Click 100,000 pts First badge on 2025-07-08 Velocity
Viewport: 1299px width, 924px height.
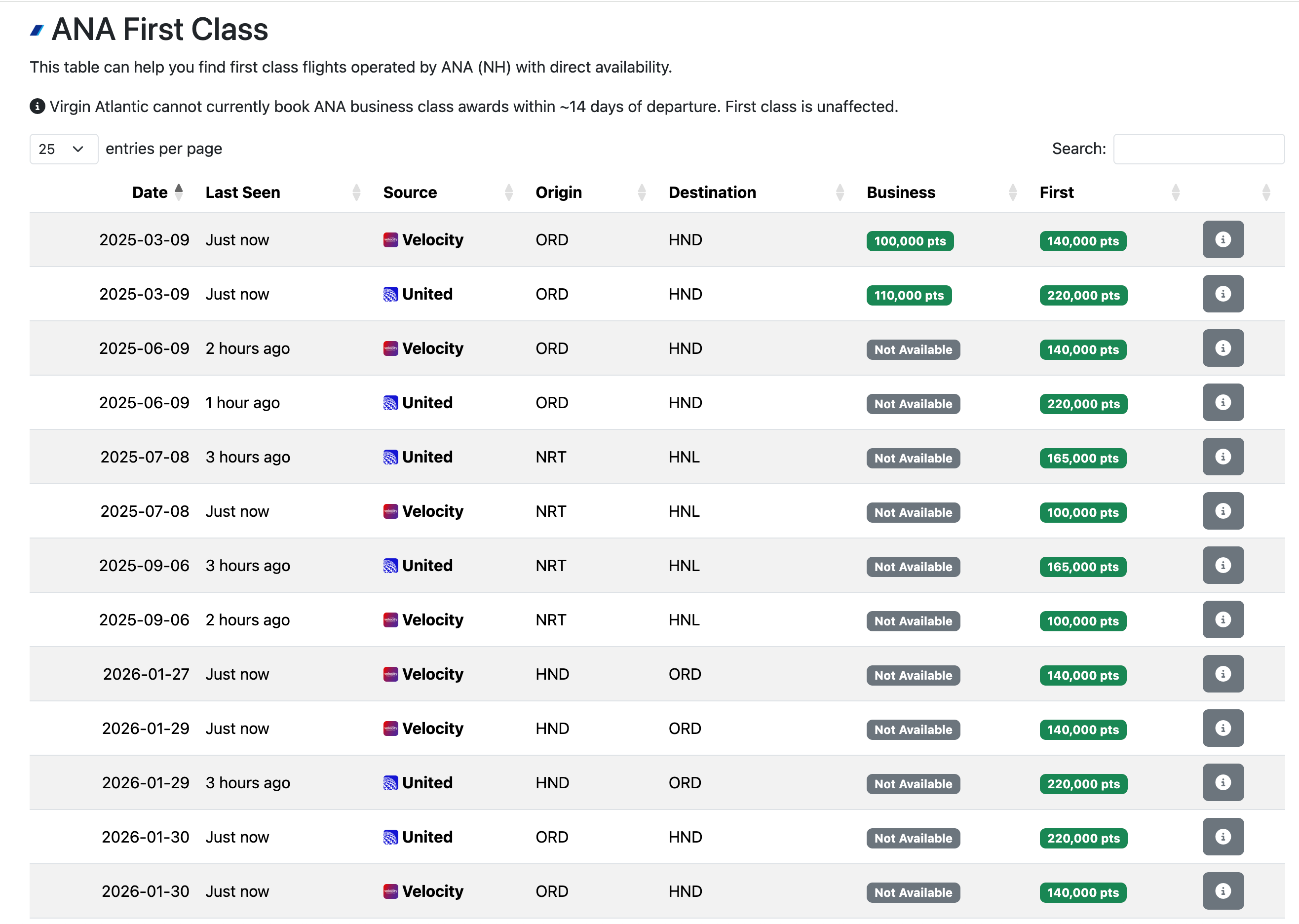[x=1083, y=513]
